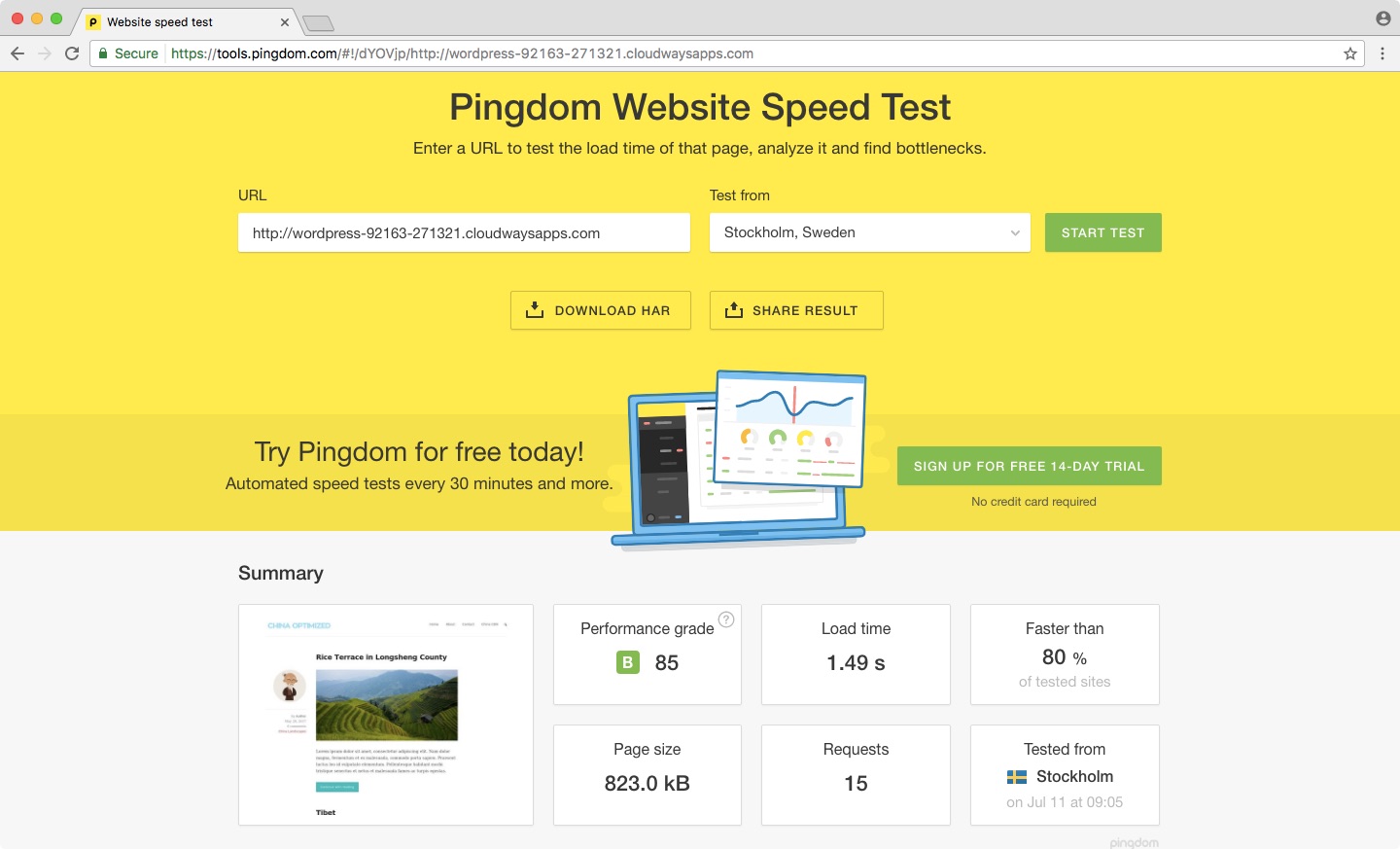Screen dimensions: 1400x849
Task: Click the Summary heading
Action: point(281,573)
